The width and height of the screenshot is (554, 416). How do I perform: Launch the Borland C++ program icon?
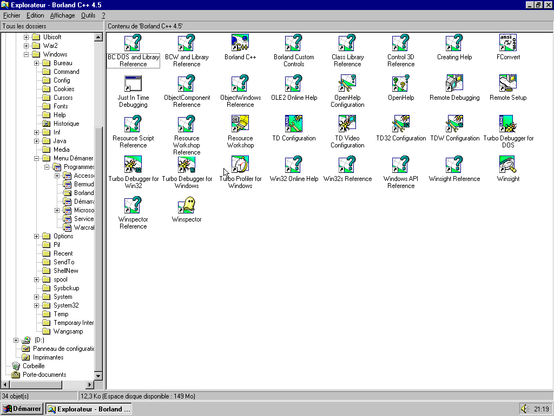[x=240, y=43]
